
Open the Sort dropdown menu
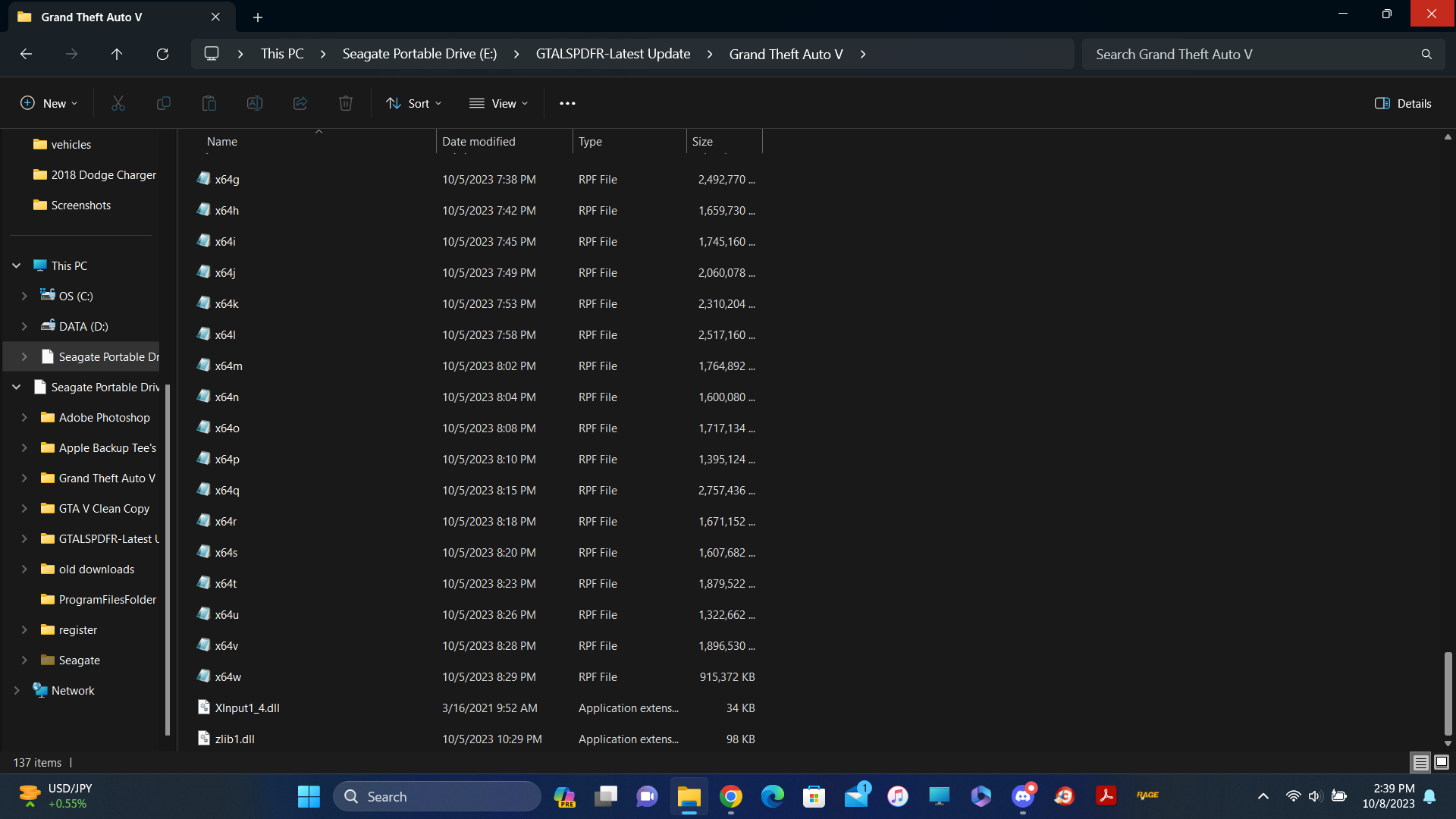tap(413, 103)
